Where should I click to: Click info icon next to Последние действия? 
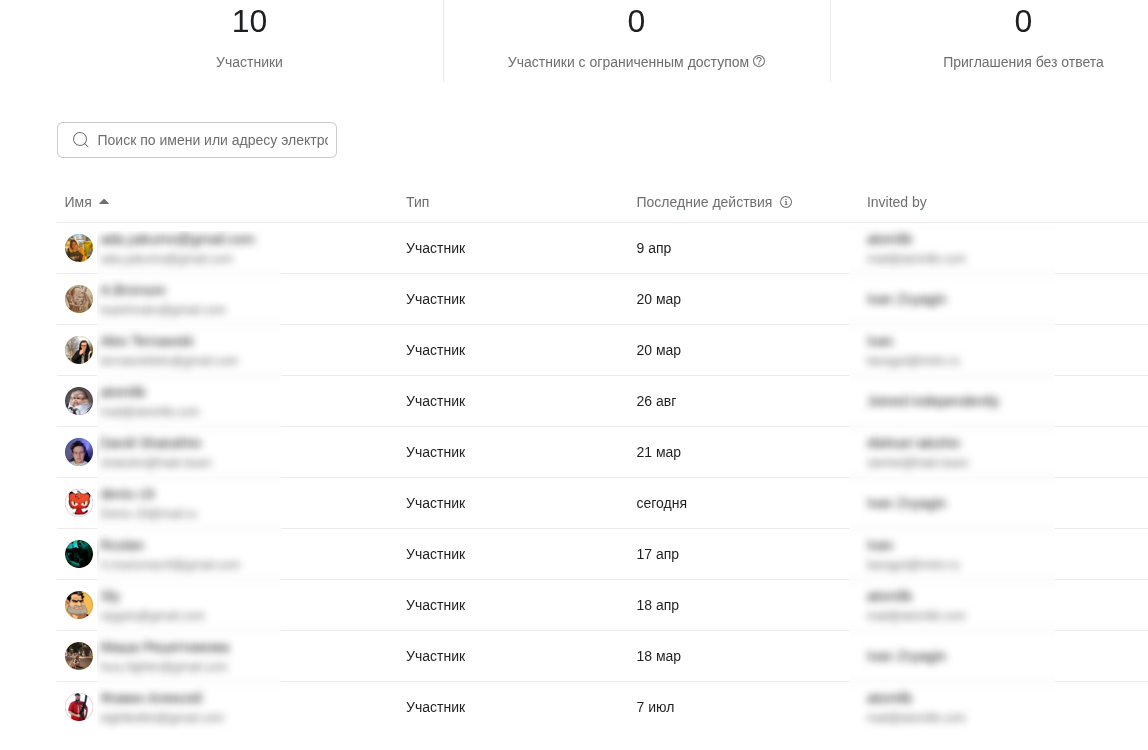(x=786, y=202)
